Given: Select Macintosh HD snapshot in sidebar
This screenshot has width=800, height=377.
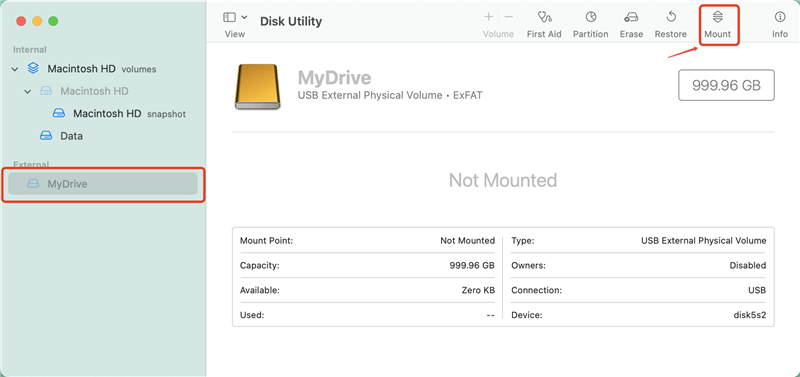Looking at the screenshot, I should (x=129, y=113).
